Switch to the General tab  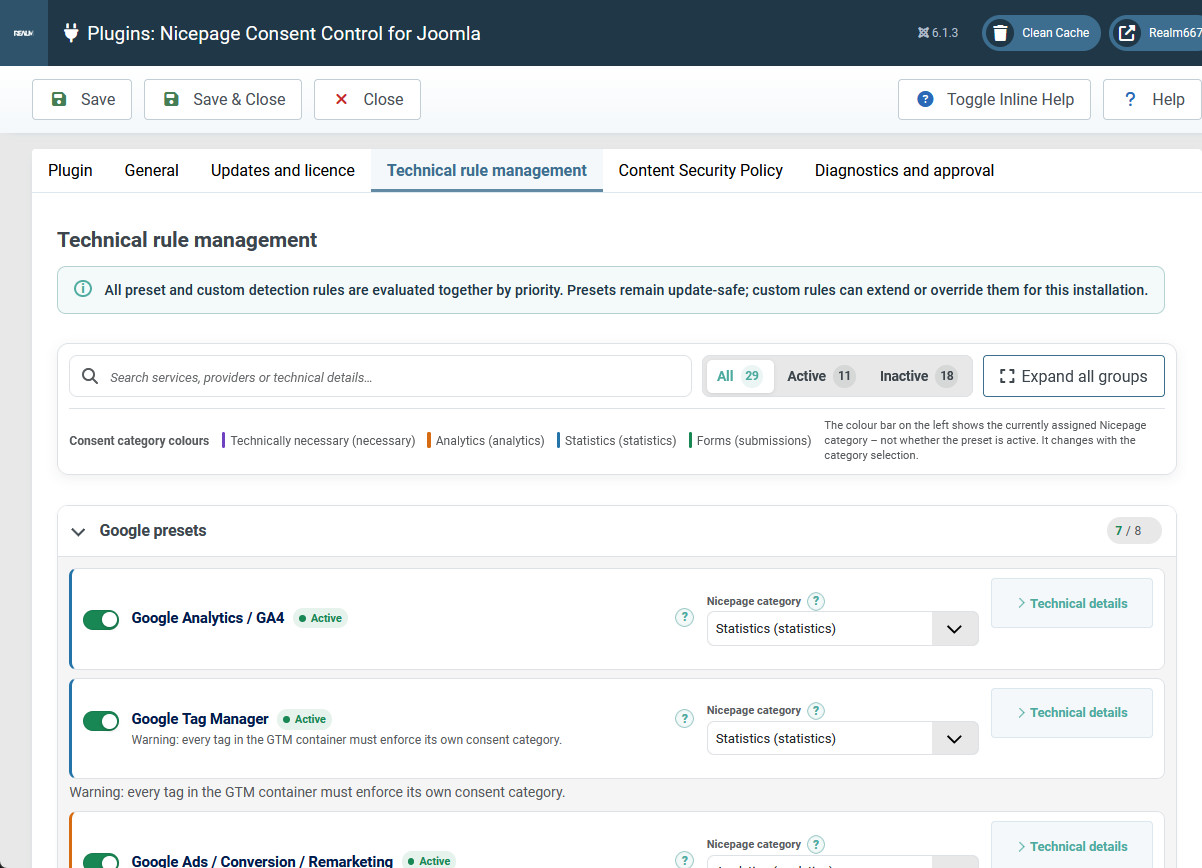click(152, 170)
